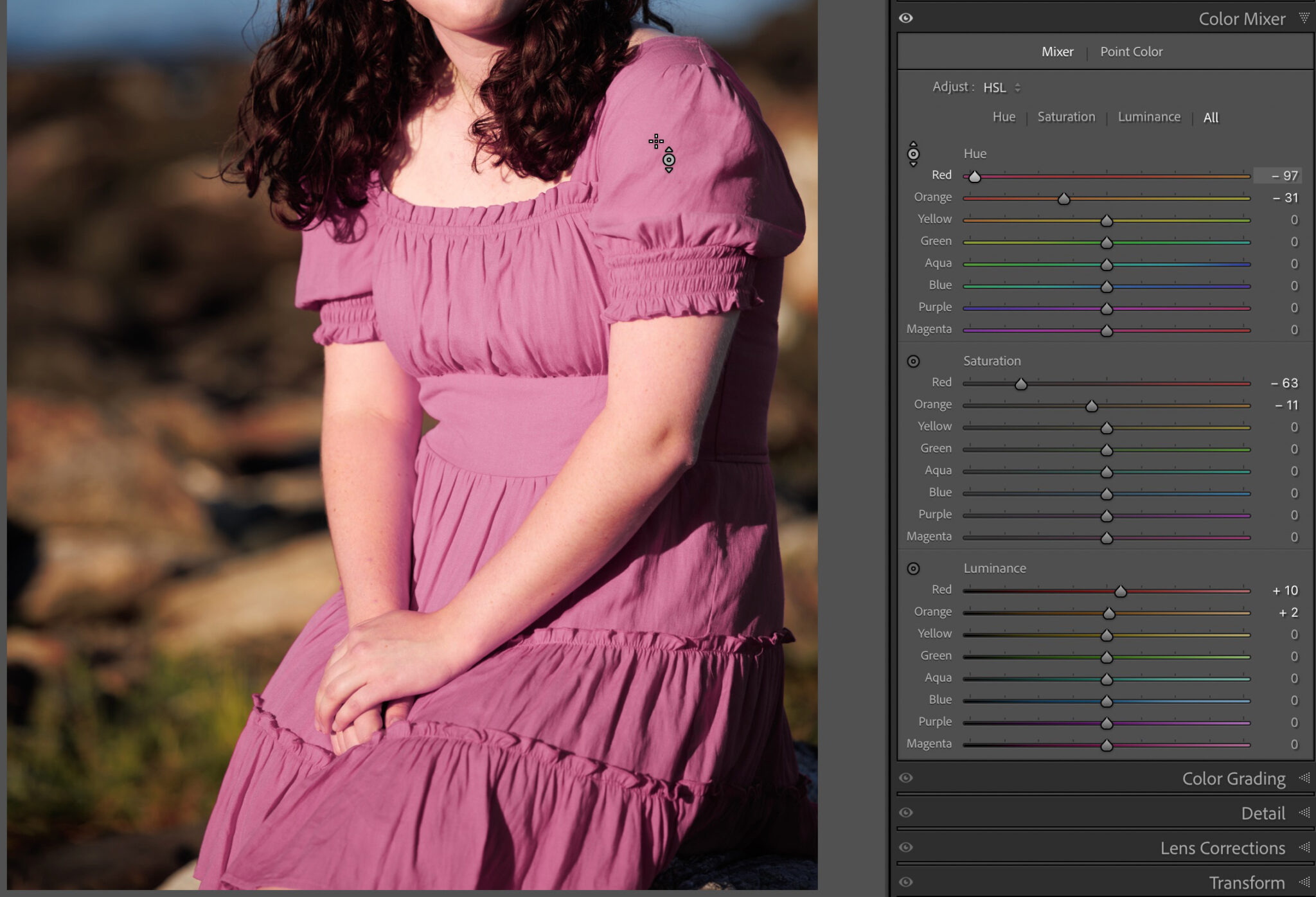Click the Red saturation slider handle
The height and width of the screenshot is (897, 1316).
tap(1022, 382)
